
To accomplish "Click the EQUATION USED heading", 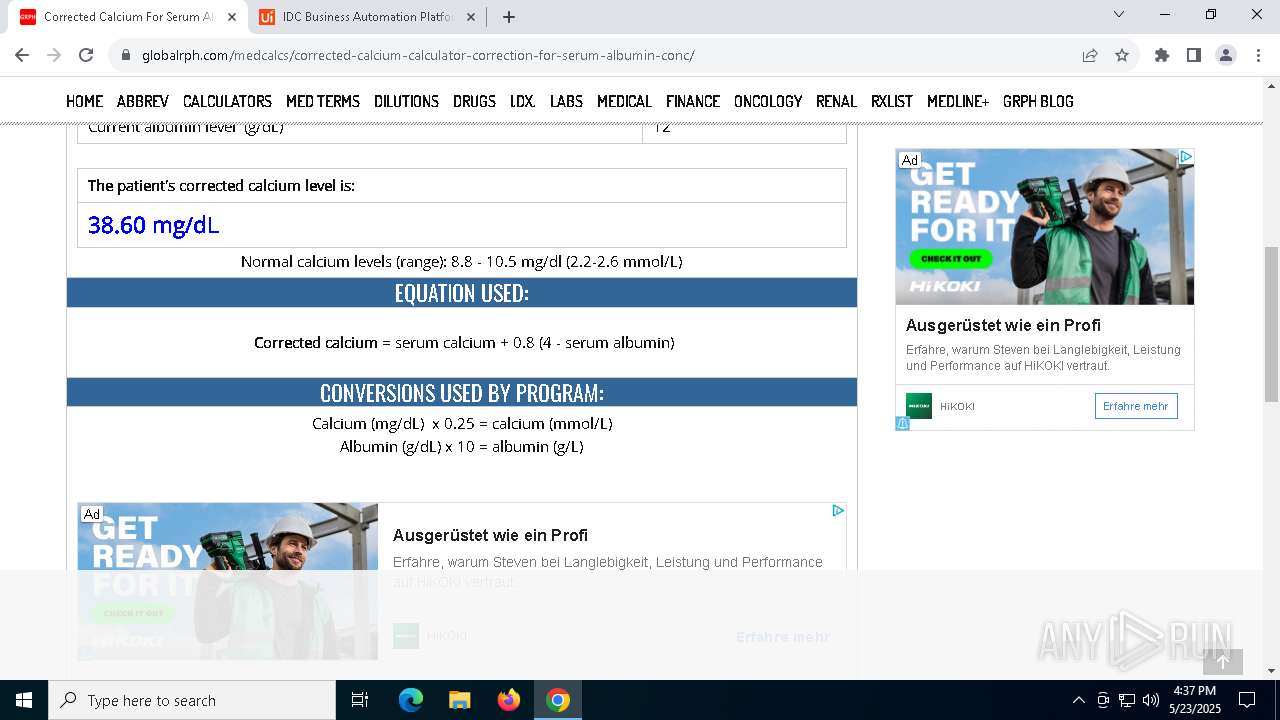I will pos(462,293).
